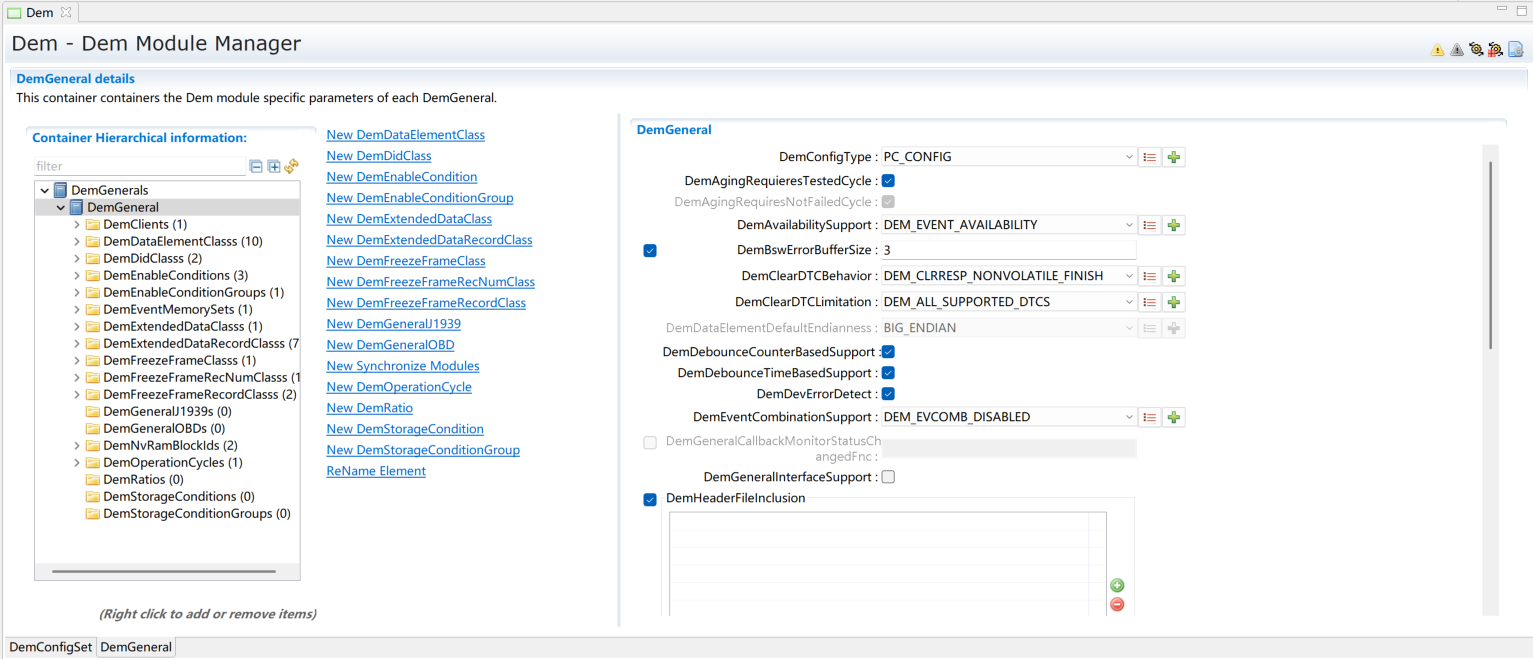The width and height of the screenshot is (1533, 659).
Task: Add header file with green plus circle
Action: [1117, 586]
